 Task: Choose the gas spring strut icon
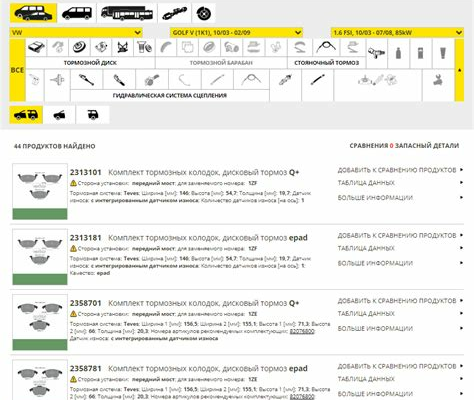318,80
